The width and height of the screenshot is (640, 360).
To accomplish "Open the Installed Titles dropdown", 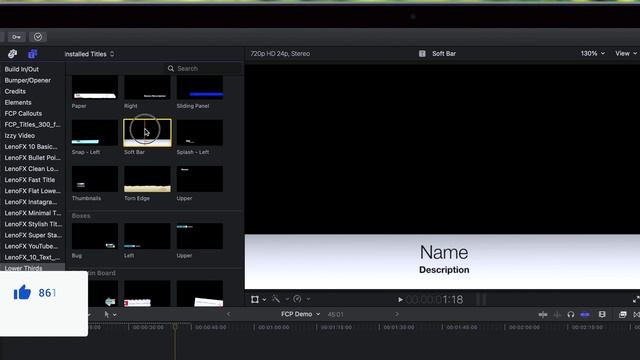I will (x=89, y=54).
